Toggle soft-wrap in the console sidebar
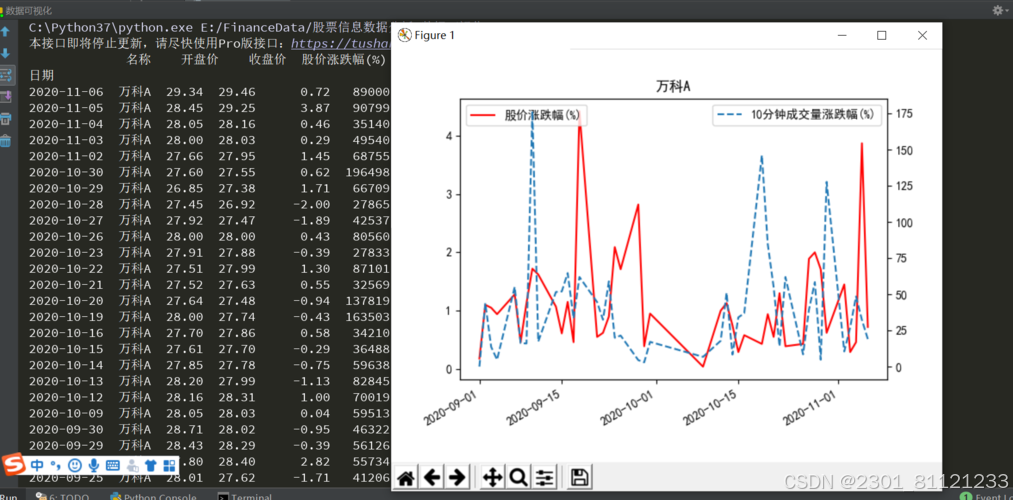The height and width of the screenshot is (500, 1013). (6, 75)
